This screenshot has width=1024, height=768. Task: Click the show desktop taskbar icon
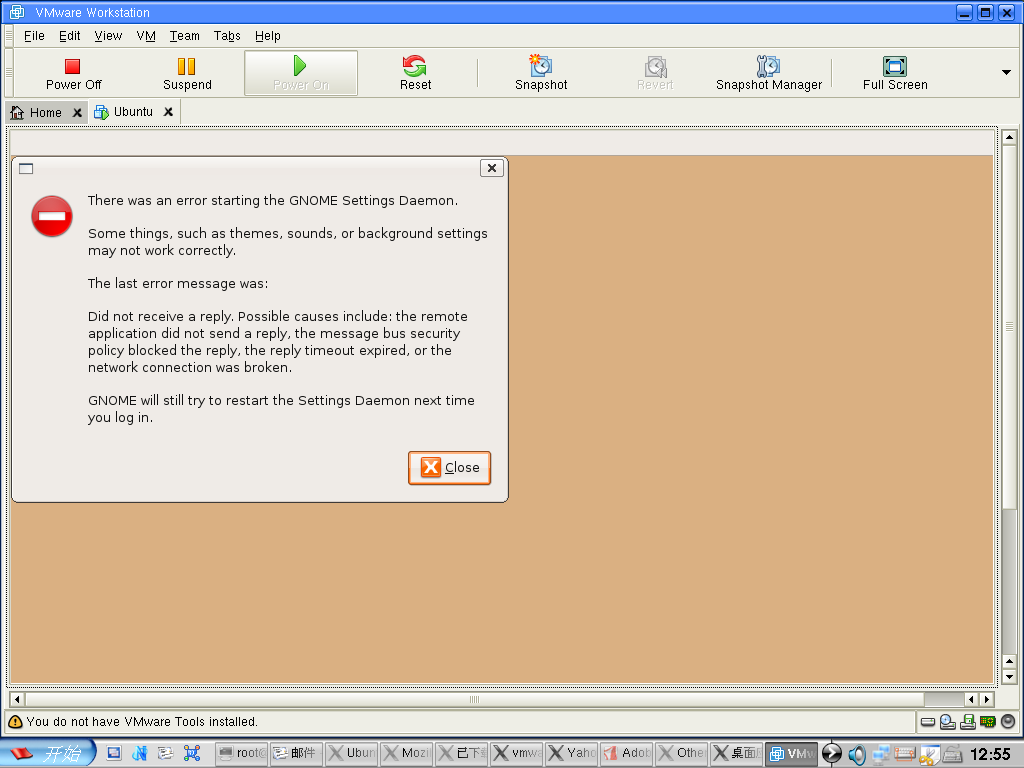114,753
